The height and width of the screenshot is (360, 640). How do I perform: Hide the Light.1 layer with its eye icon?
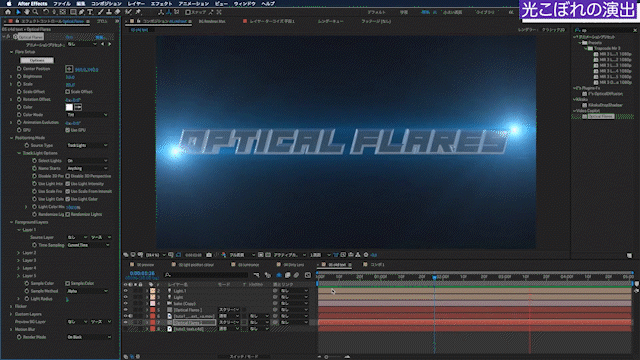pos(126,291)
